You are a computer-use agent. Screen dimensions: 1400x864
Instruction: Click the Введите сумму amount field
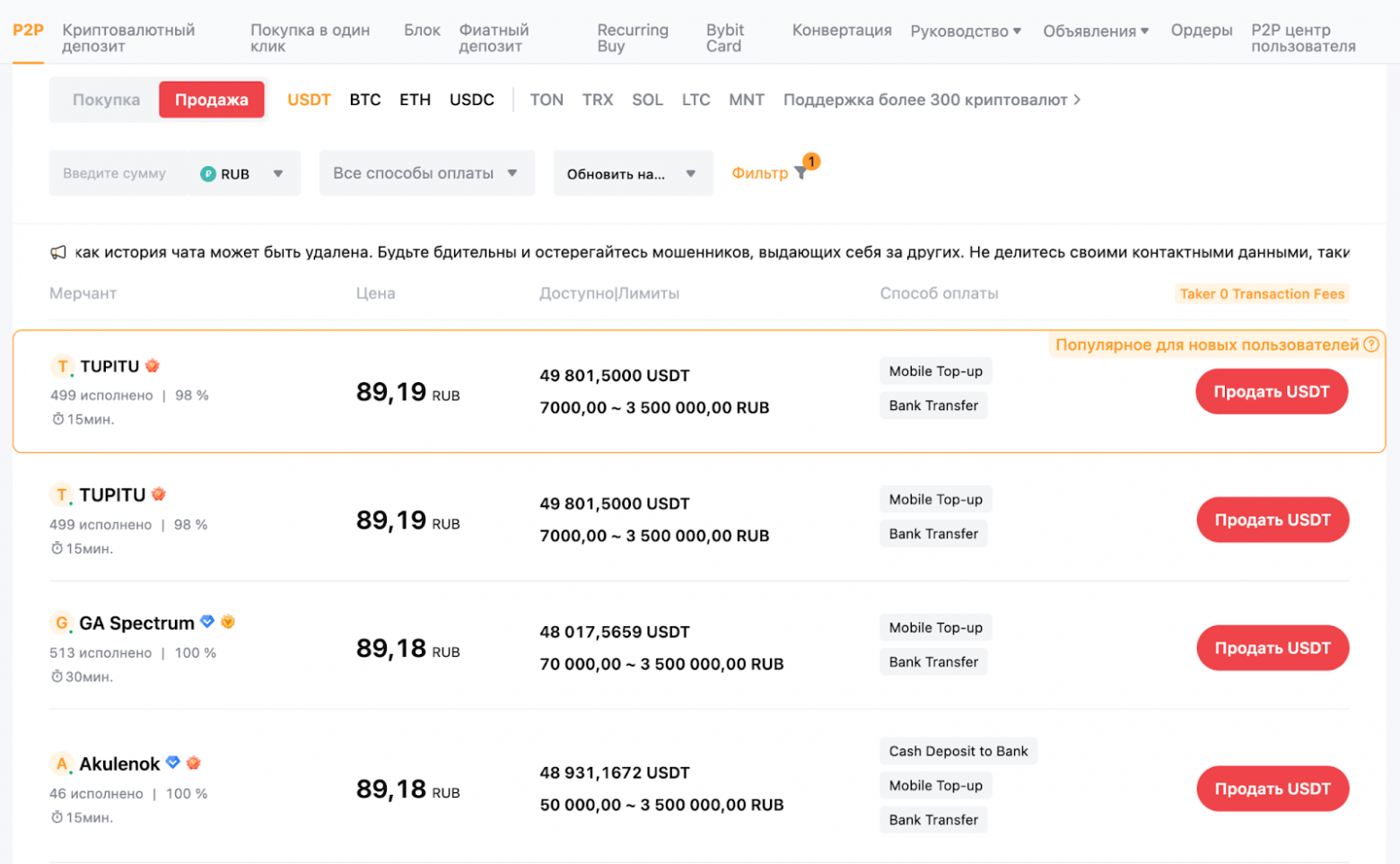pyautogui.click(x=117, y=172)
